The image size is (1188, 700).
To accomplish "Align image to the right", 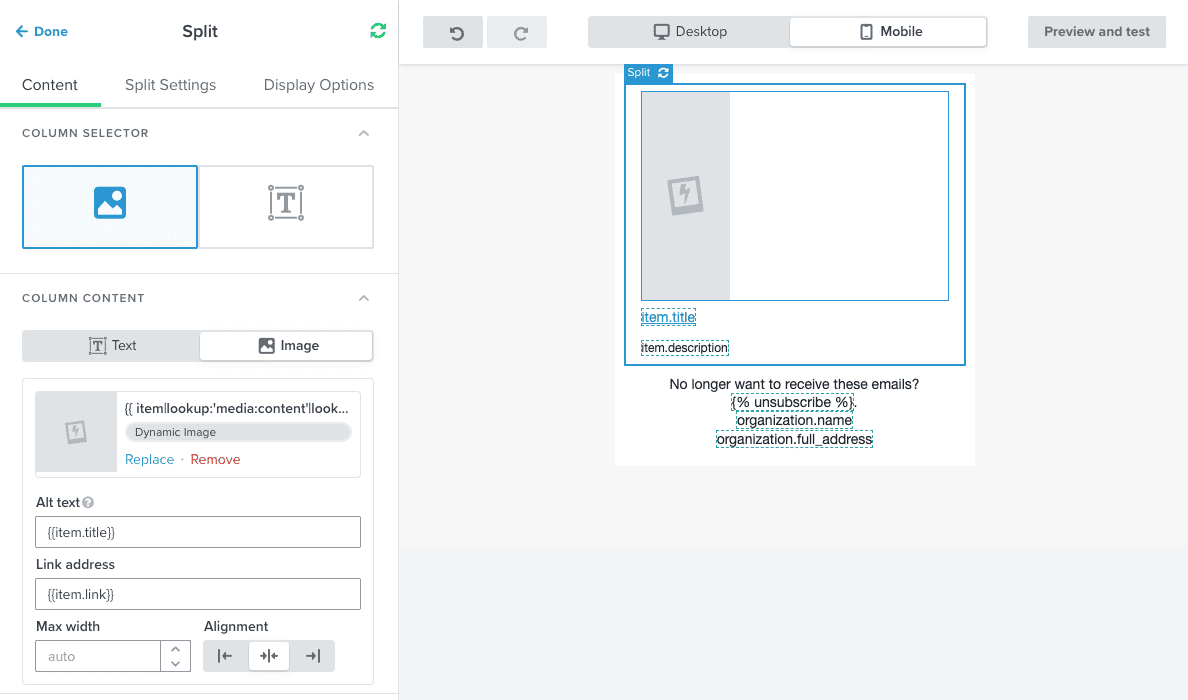I will click(x=313, y=656).
